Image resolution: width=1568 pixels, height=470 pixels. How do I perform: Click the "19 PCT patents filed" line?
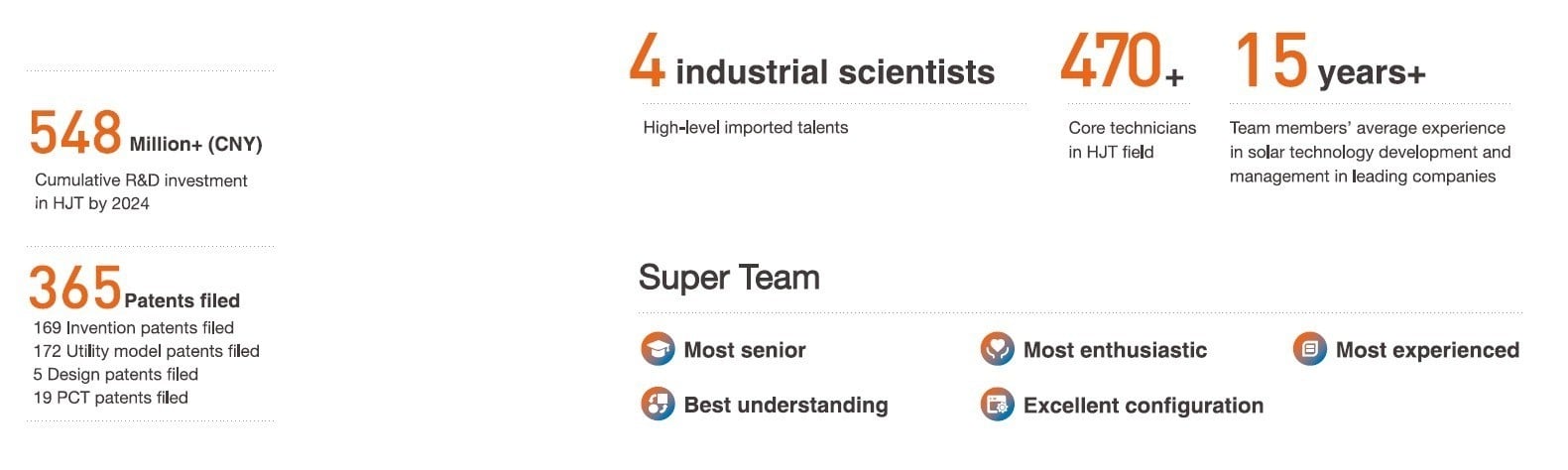[111, 398]
